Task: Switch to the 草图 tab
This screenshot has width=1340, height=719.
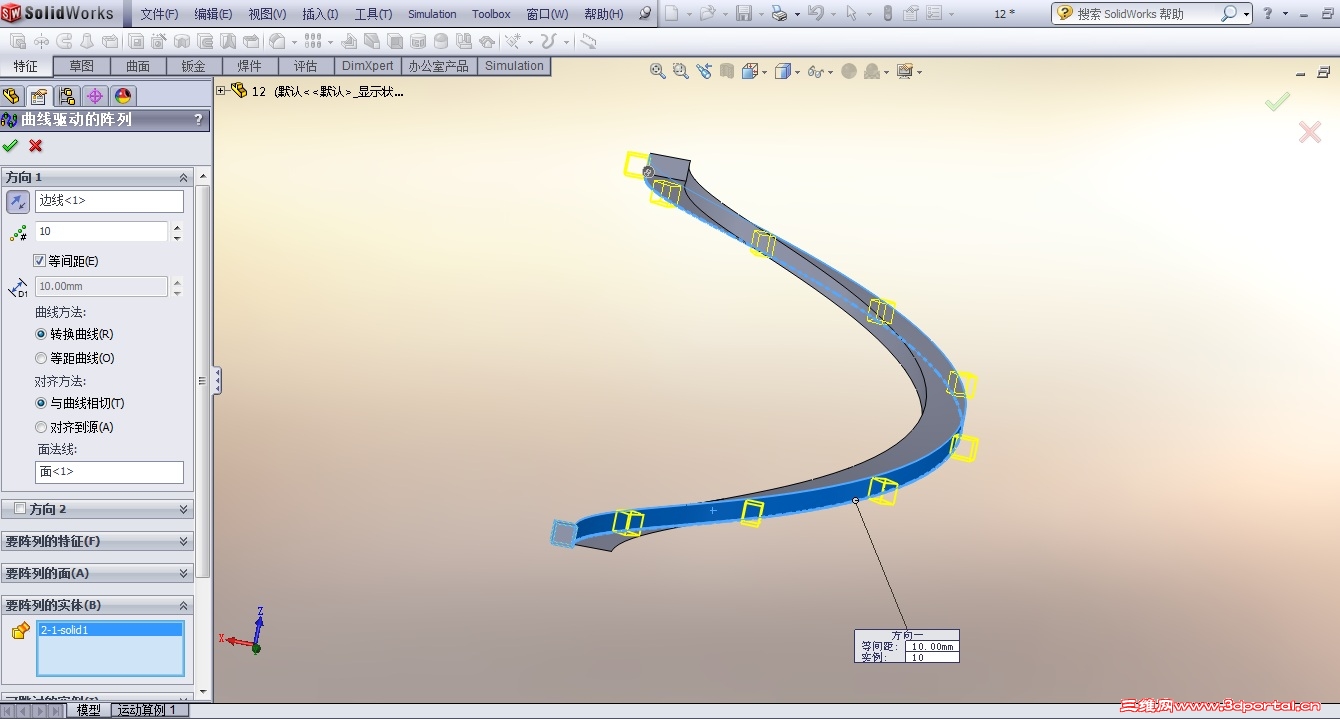Action: (81, 66)
